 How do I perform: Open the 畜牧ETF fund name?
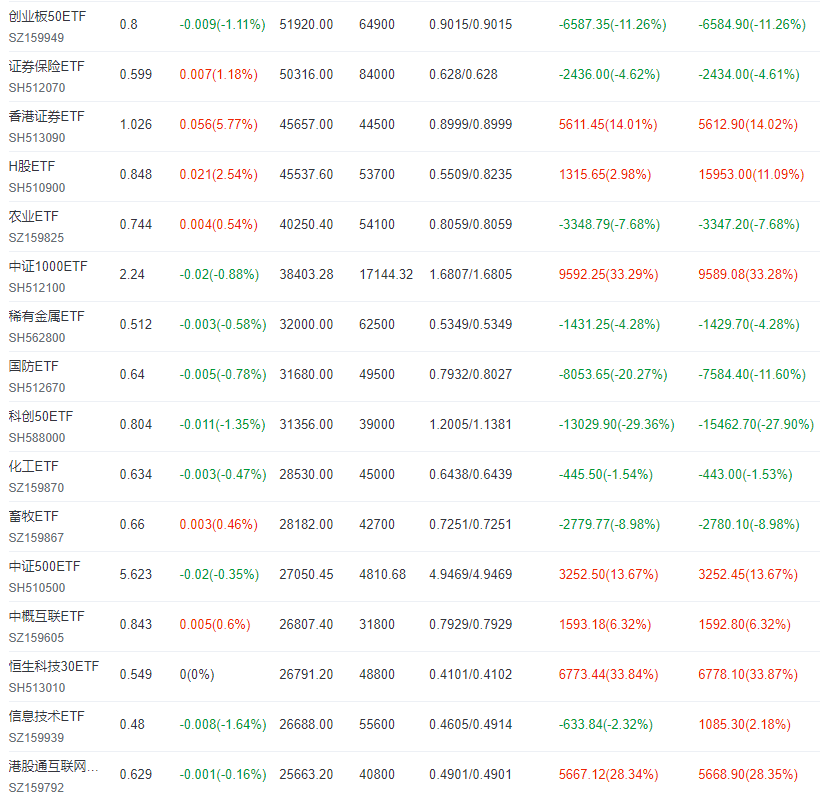click(x=33, y=517)
